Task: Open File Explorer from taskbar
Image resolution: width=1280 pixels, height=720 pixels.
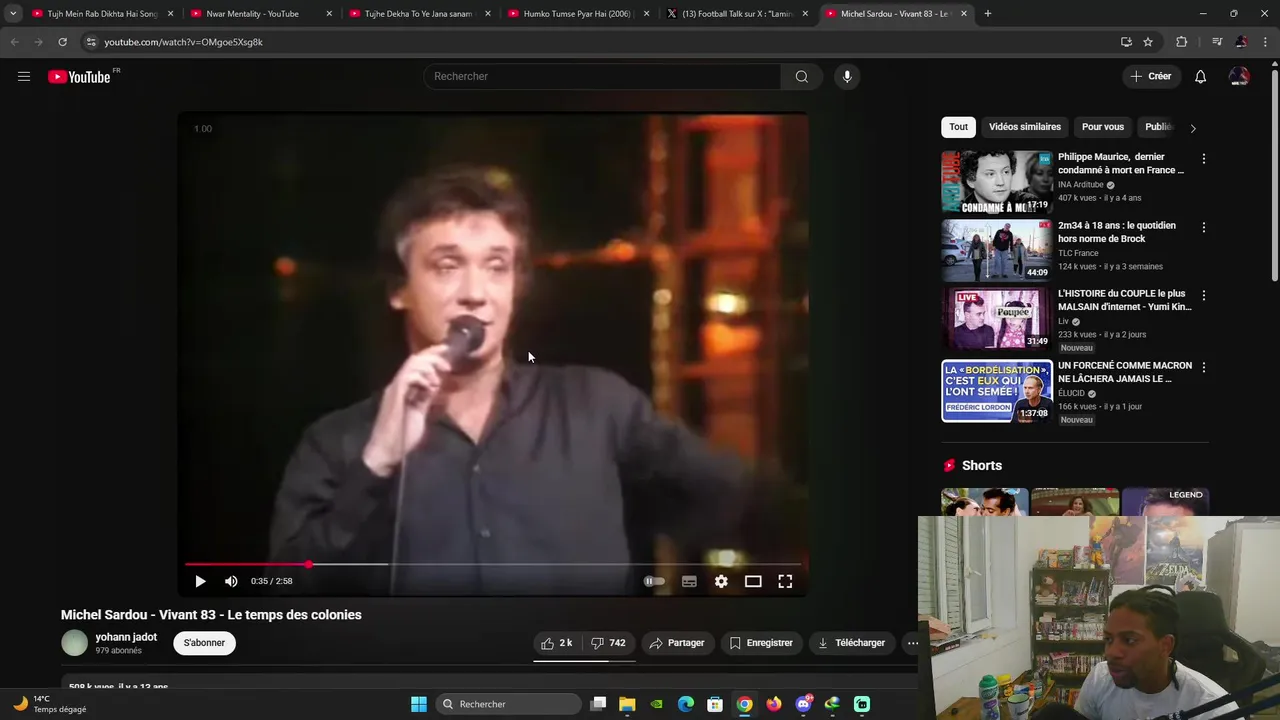Action: click(627, 704)
